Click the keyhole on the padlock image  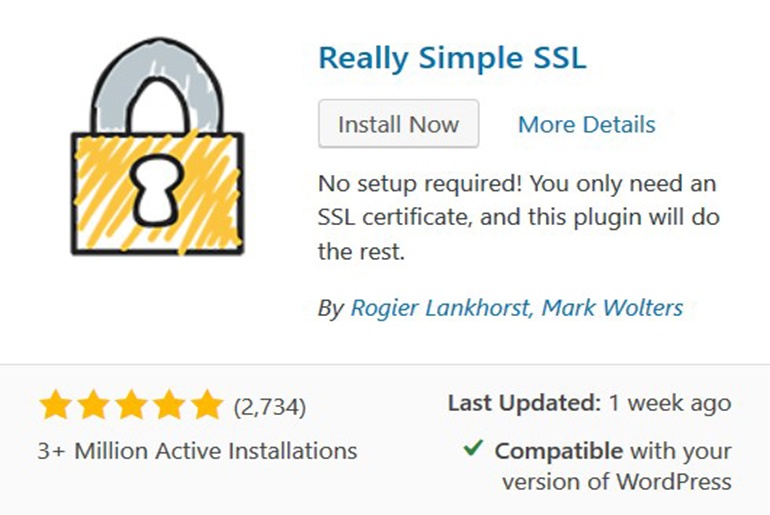click(156, 190)
